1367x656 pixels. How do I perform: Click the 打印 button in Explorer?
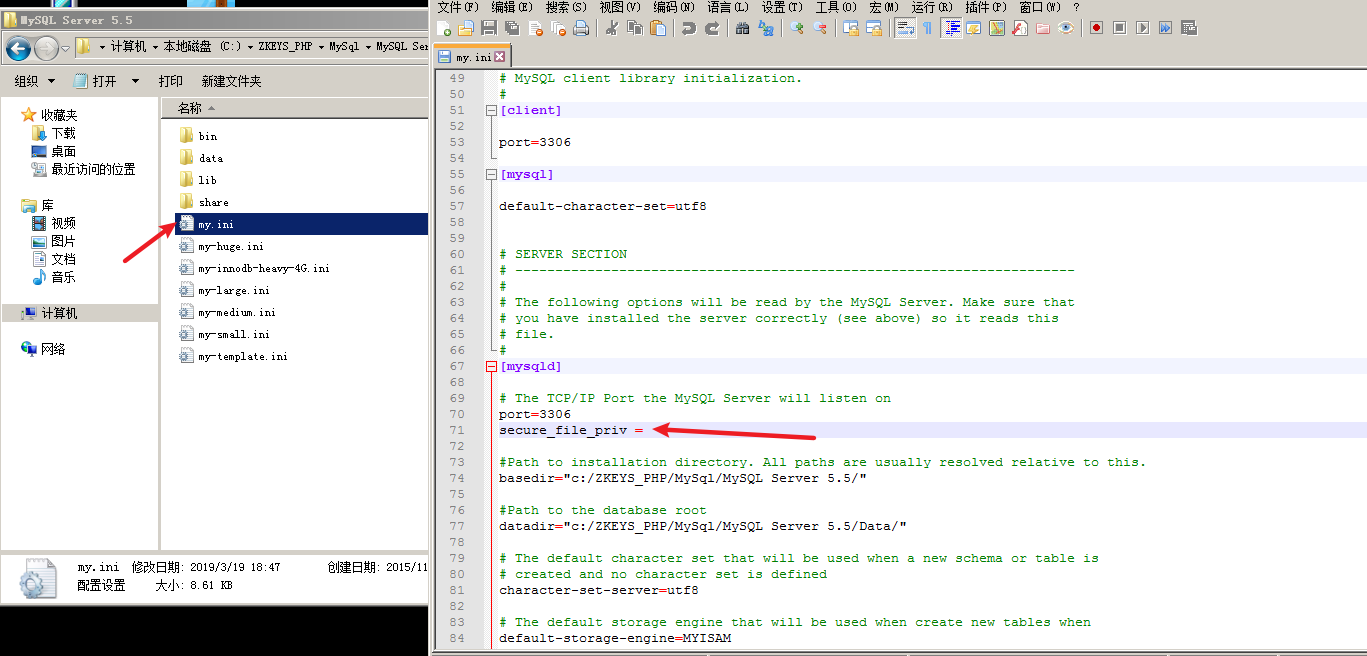171,81
